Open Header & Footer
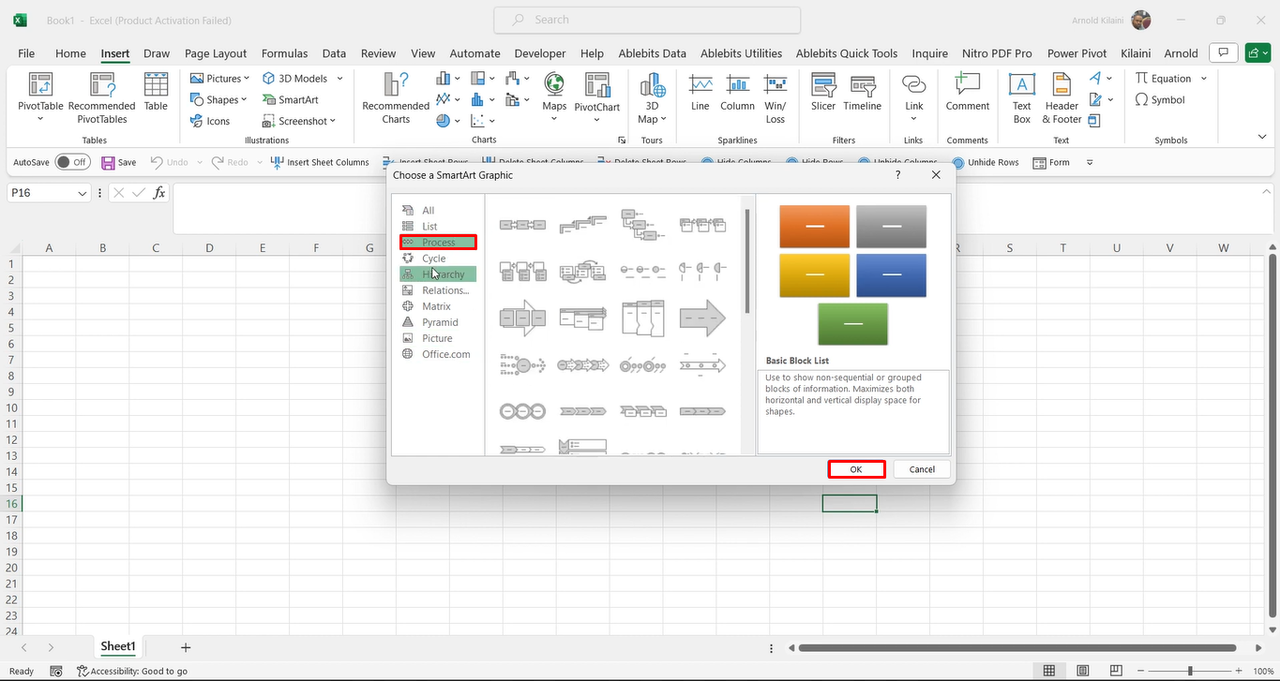Image resolution: width=1280 pixels, height=681 pixels. 1062,97
